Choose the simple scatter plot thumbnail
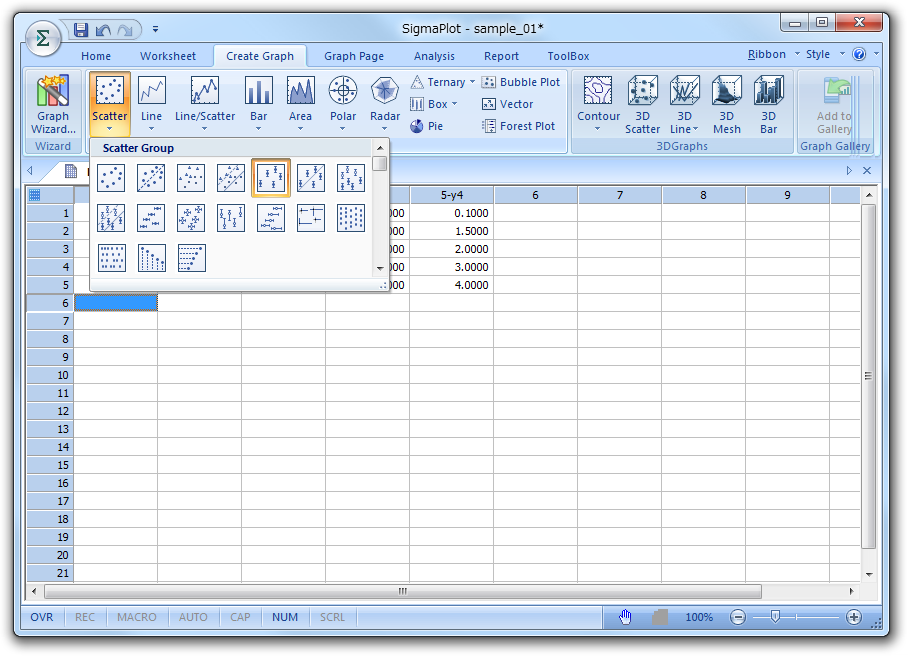This screenshot has width=908, height=656. (111, 178)
